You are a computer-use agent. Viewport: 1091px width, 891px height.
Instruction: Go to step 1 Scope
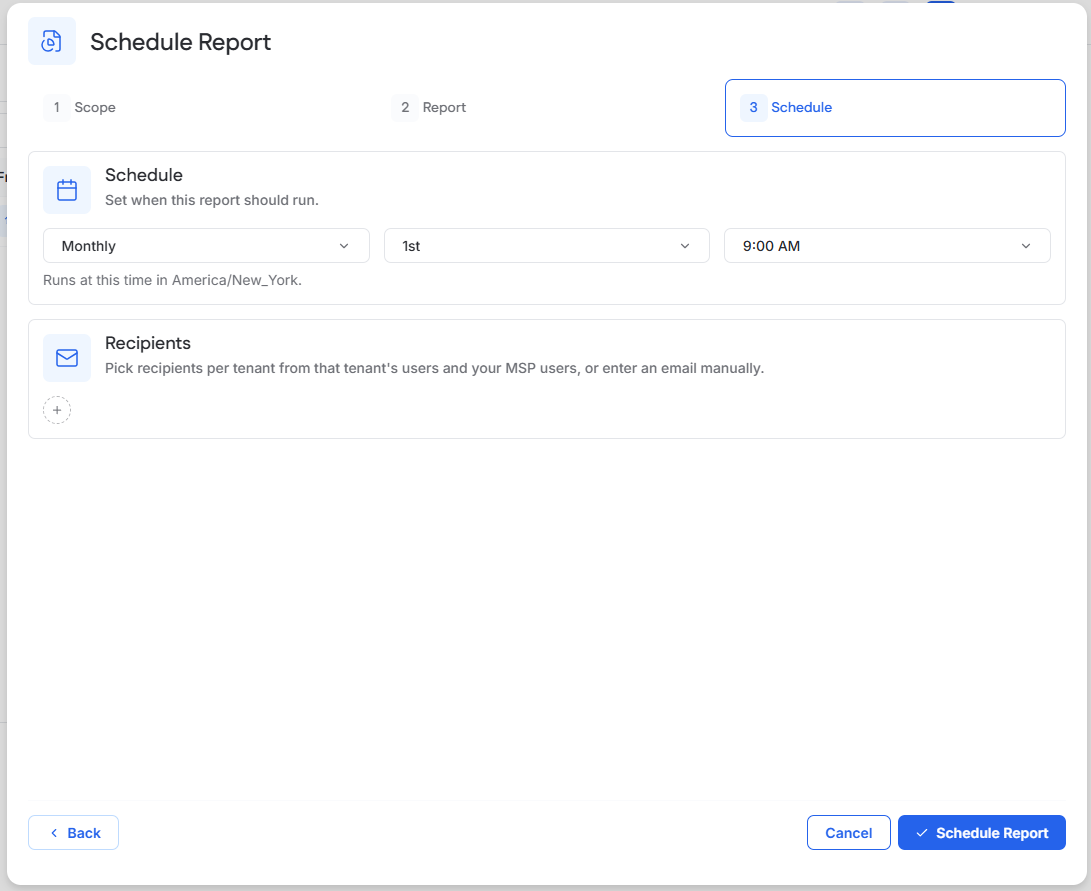tap(79, 108)
